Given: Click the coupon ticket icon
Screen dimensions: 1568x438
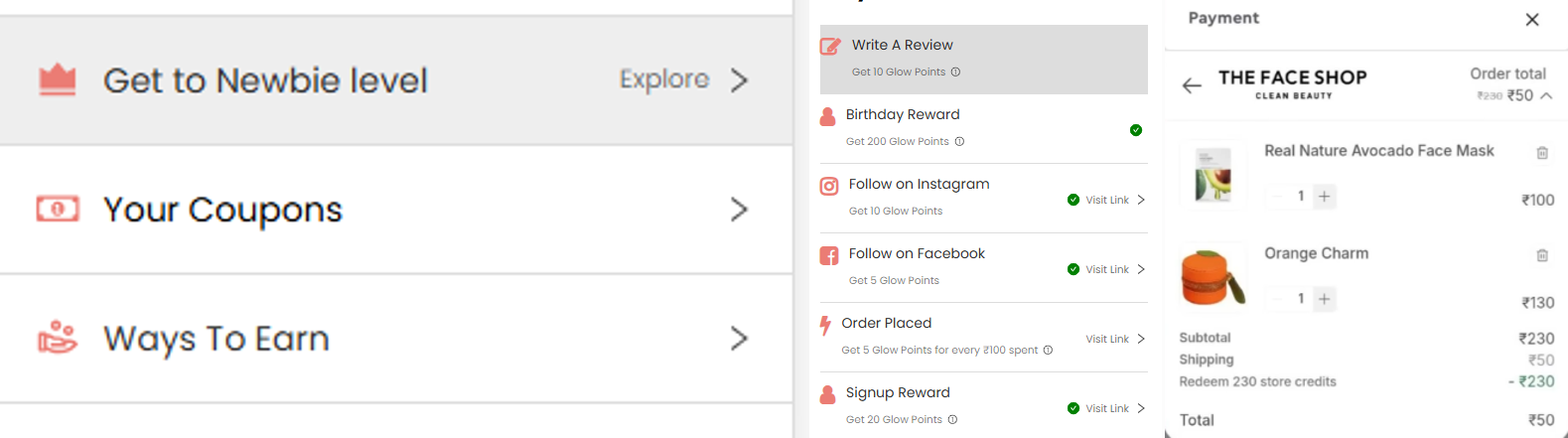Looking at the screenshot, I should (x=58, y=209).
